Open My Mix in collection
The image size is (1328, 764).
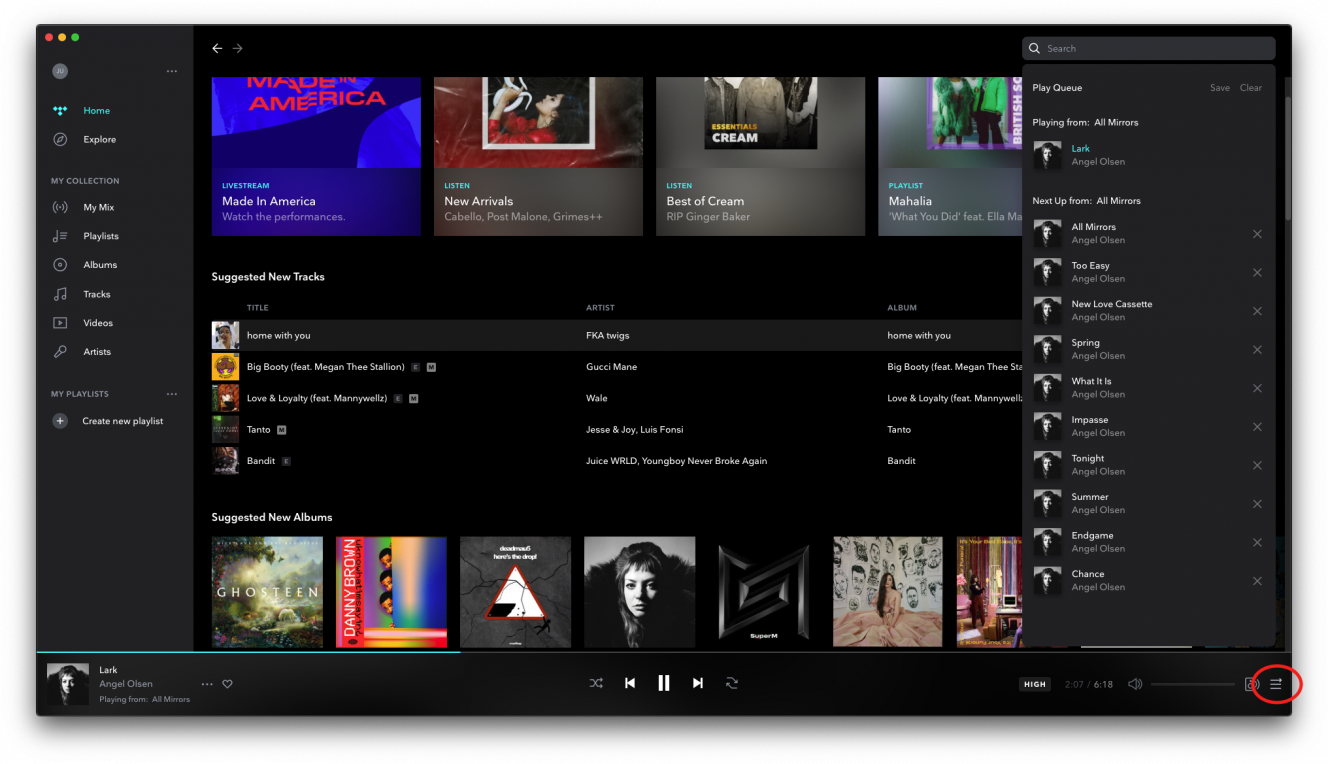(x=98, y=208)
